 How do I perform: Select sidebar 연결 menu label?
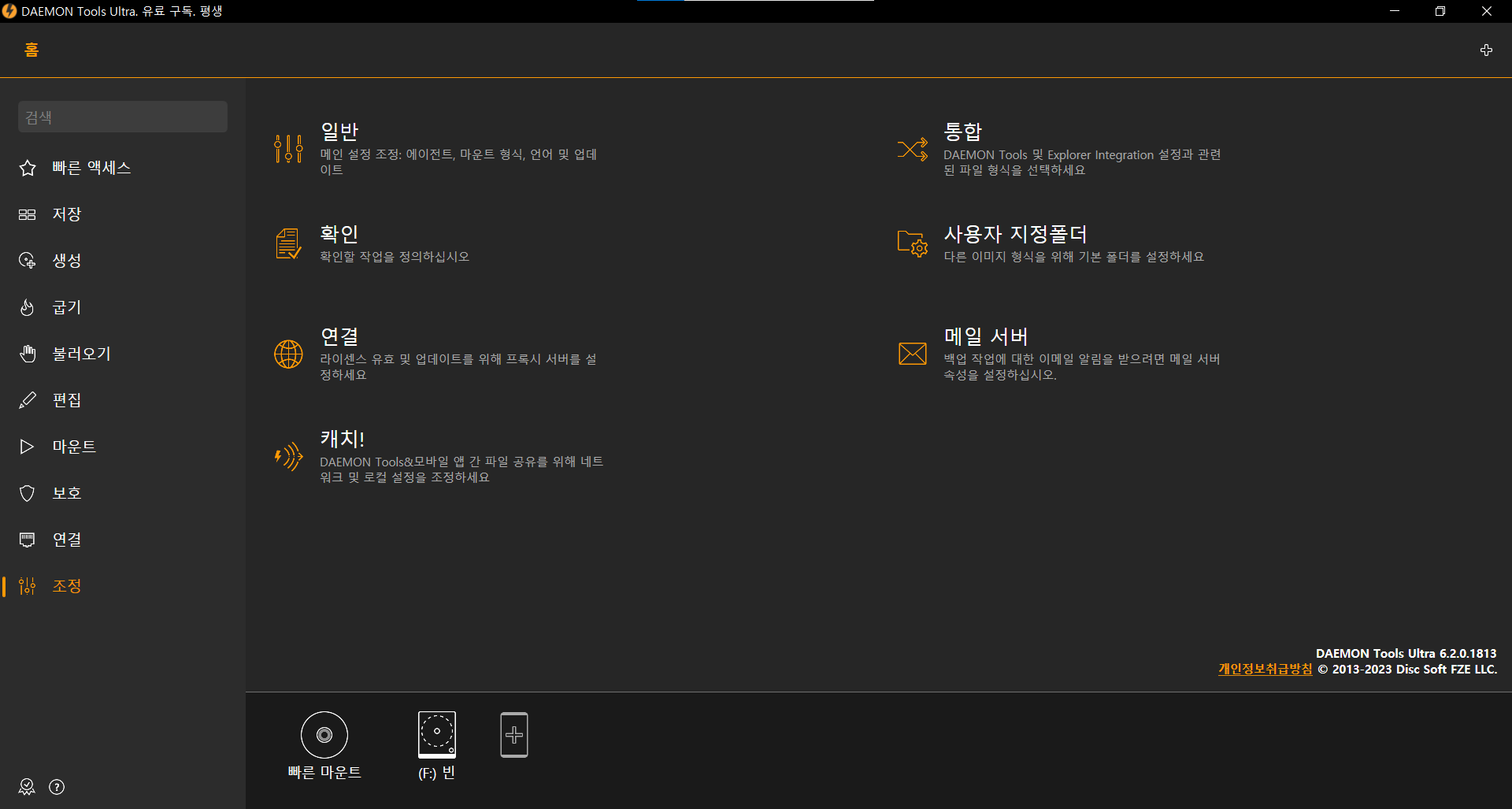click(x=67, y=540)
